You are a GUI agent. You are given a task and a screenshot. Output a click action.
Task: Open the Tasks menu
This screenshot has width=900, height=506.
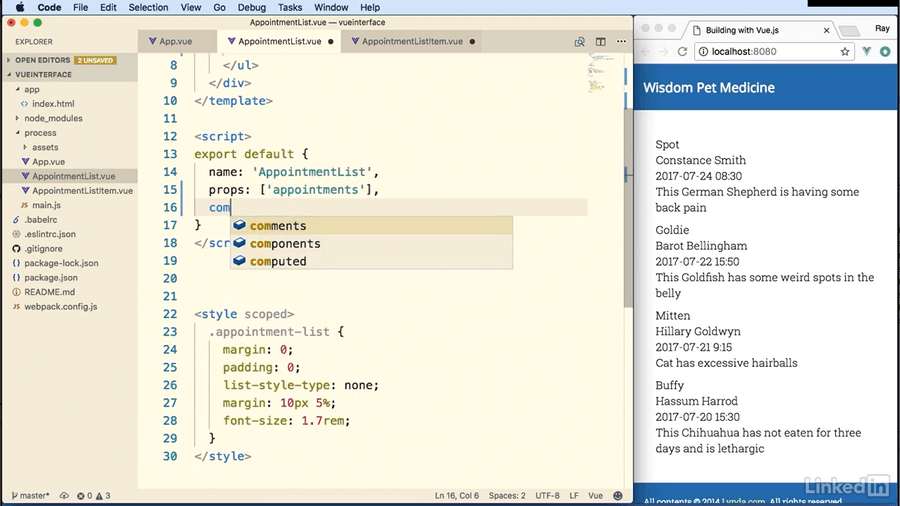pos(290,7)
